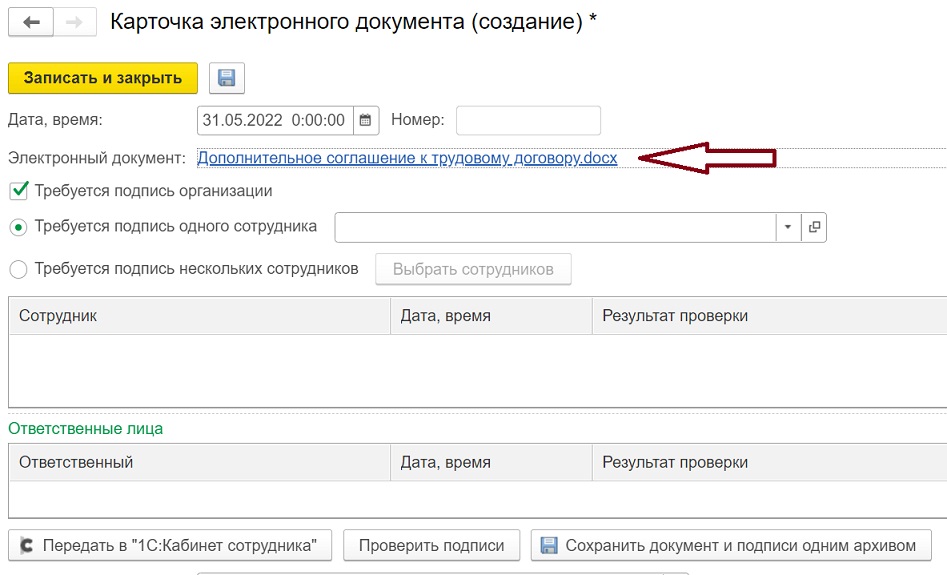Expand the employee selection dropdown arrow

point(788,227)
